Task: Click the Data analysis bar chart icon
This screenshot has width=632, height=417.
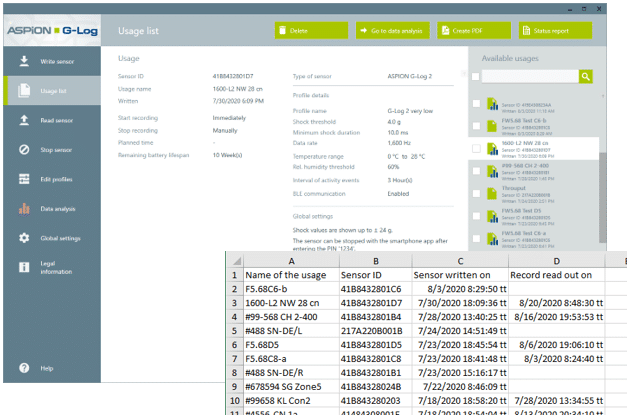Action: [x=24, y=209]
